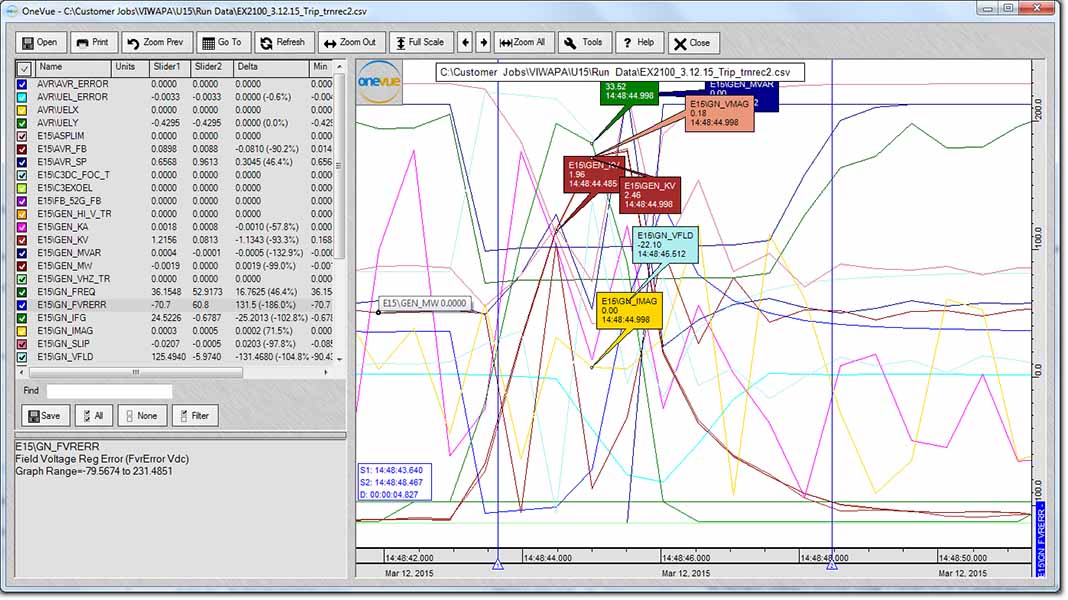The width and height of the screenshot is (1068, 600).
Task: Click the Slider1 column header
Action: click(164, 67)
